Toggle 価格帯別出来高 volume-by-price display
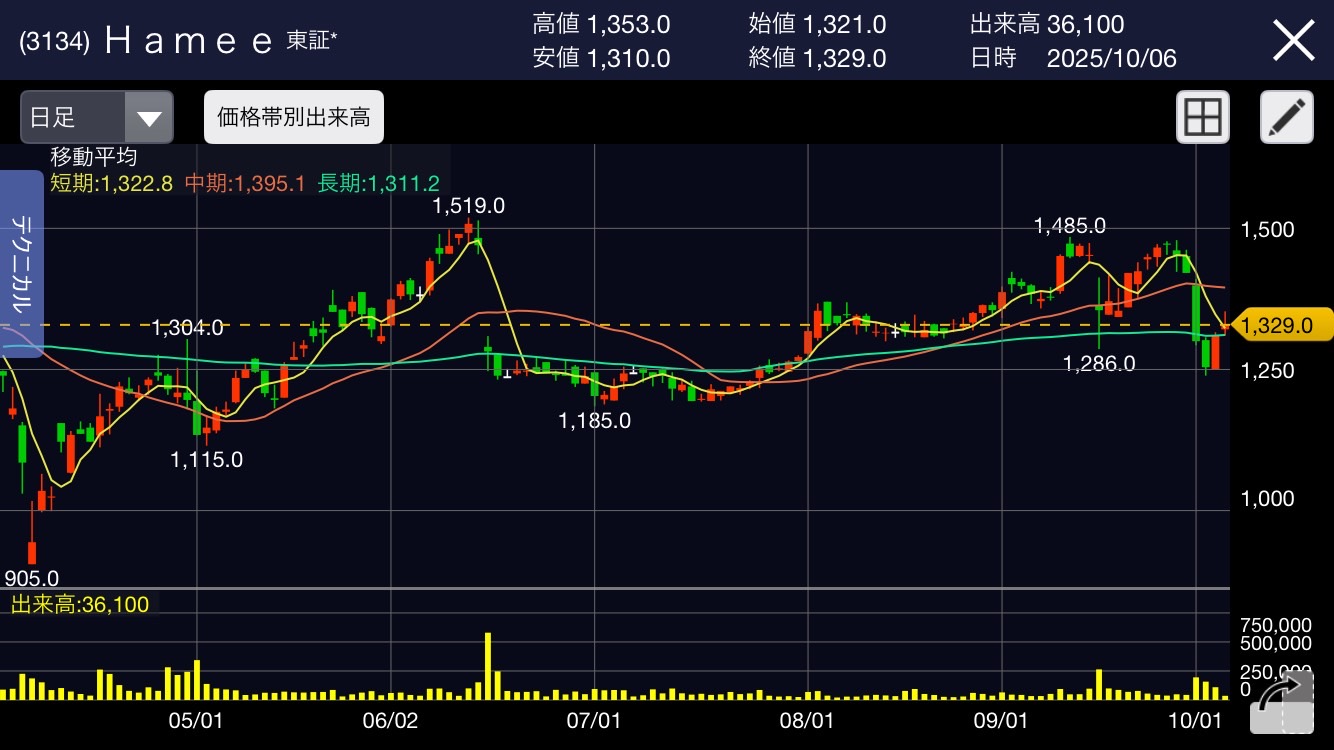Image resolution: width=1334 pixels, height=750 pixels. 293,118
